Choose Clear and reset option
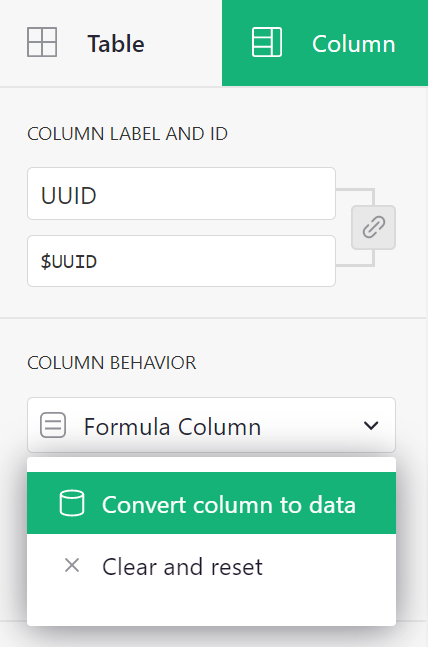Screen dimensions: 428x647 pyautogui.click(x=211, y=566)
